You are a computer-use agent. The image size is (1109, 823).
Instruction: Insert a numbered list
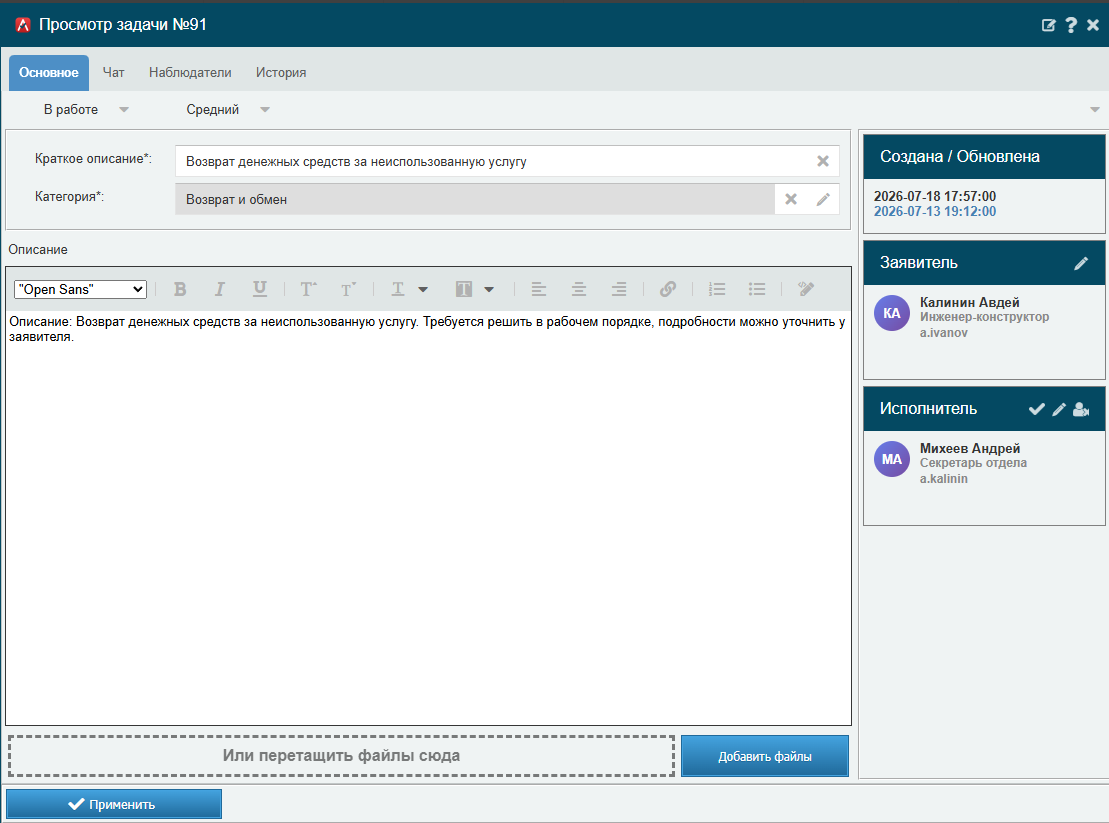tap(717, 289)
